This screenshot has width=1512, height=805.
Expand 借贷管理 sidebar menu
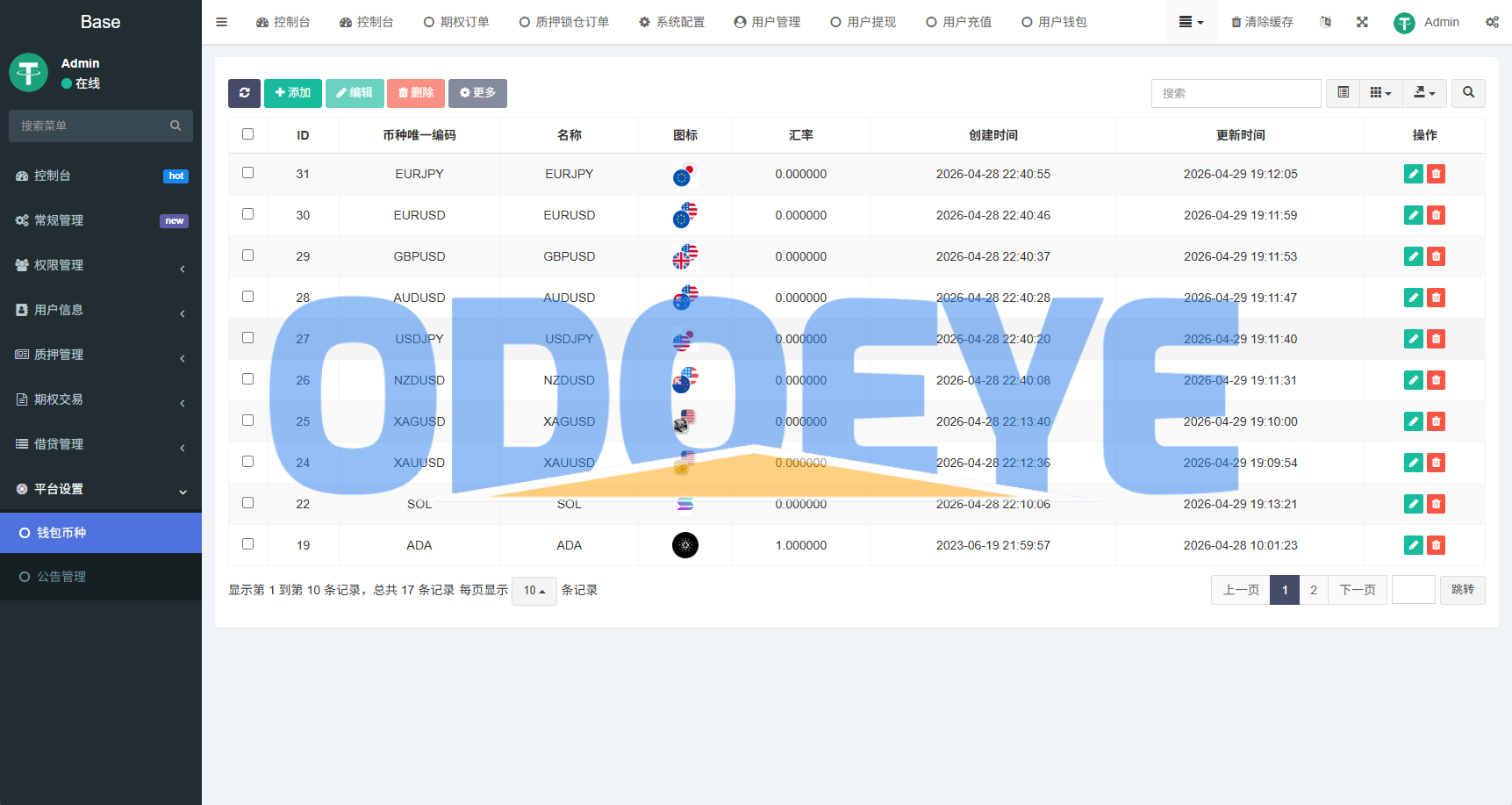(x=101, y=444)
